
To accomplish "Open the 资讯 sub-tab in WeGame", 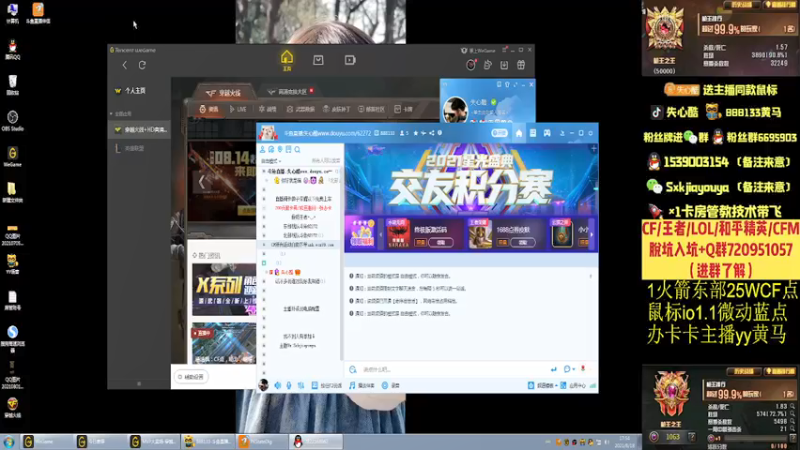I will pyautogui.click(x=209, y=109).
